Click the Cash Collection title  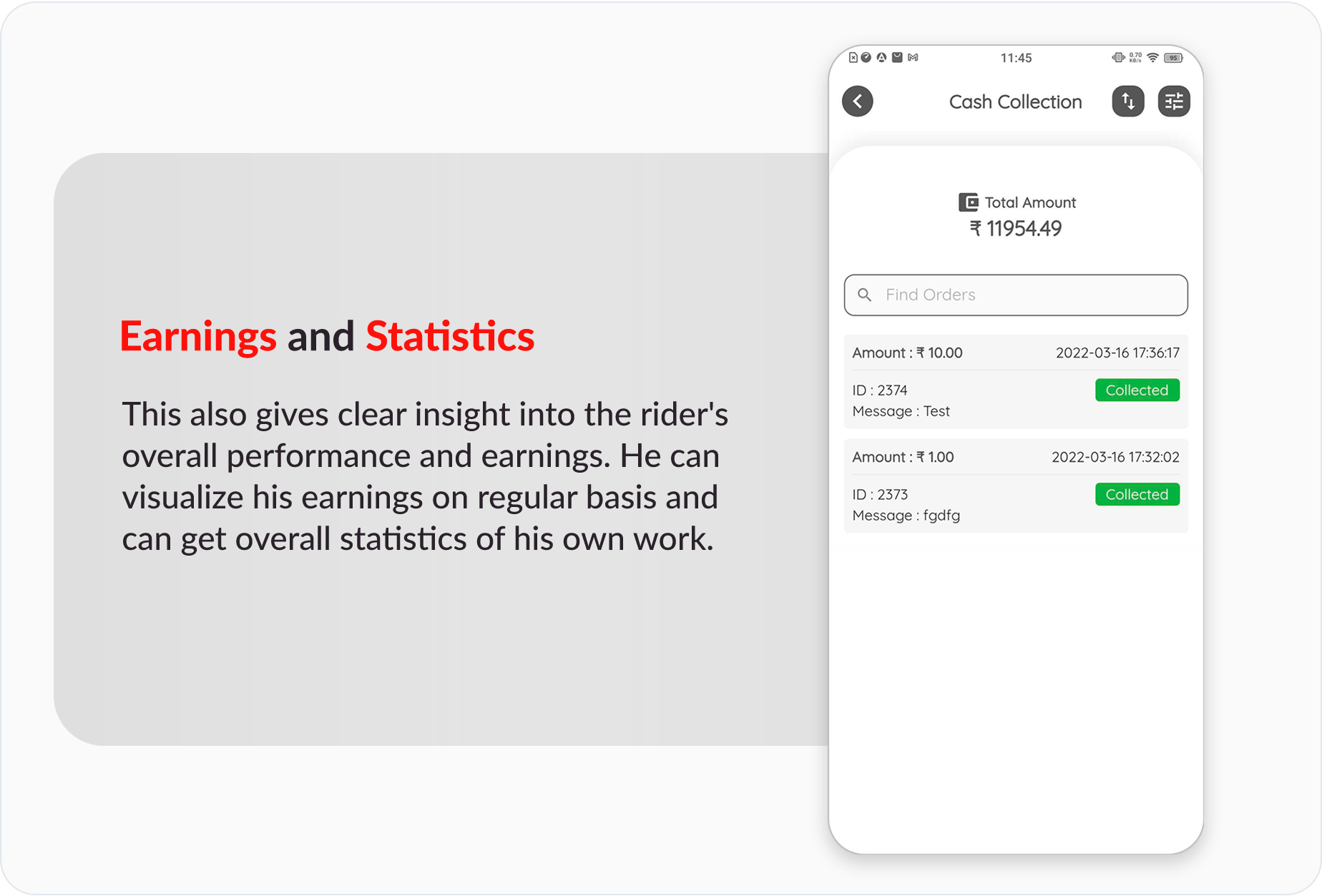pos(1015,102)
